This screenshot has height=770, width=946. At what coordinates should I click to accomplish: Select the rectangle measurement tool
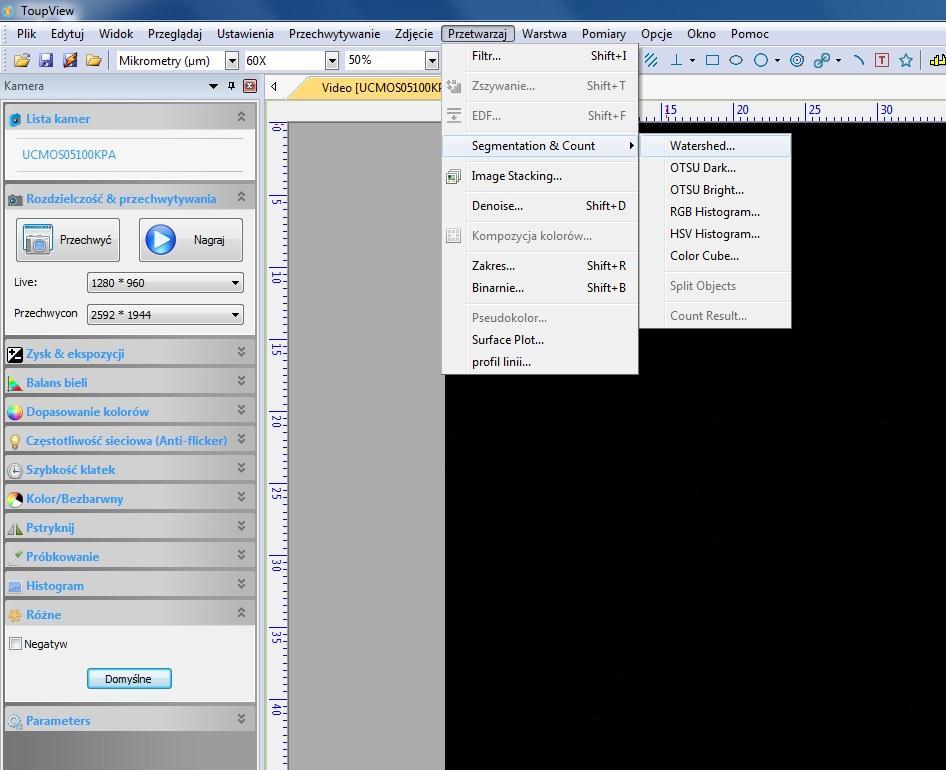(713, 60)
